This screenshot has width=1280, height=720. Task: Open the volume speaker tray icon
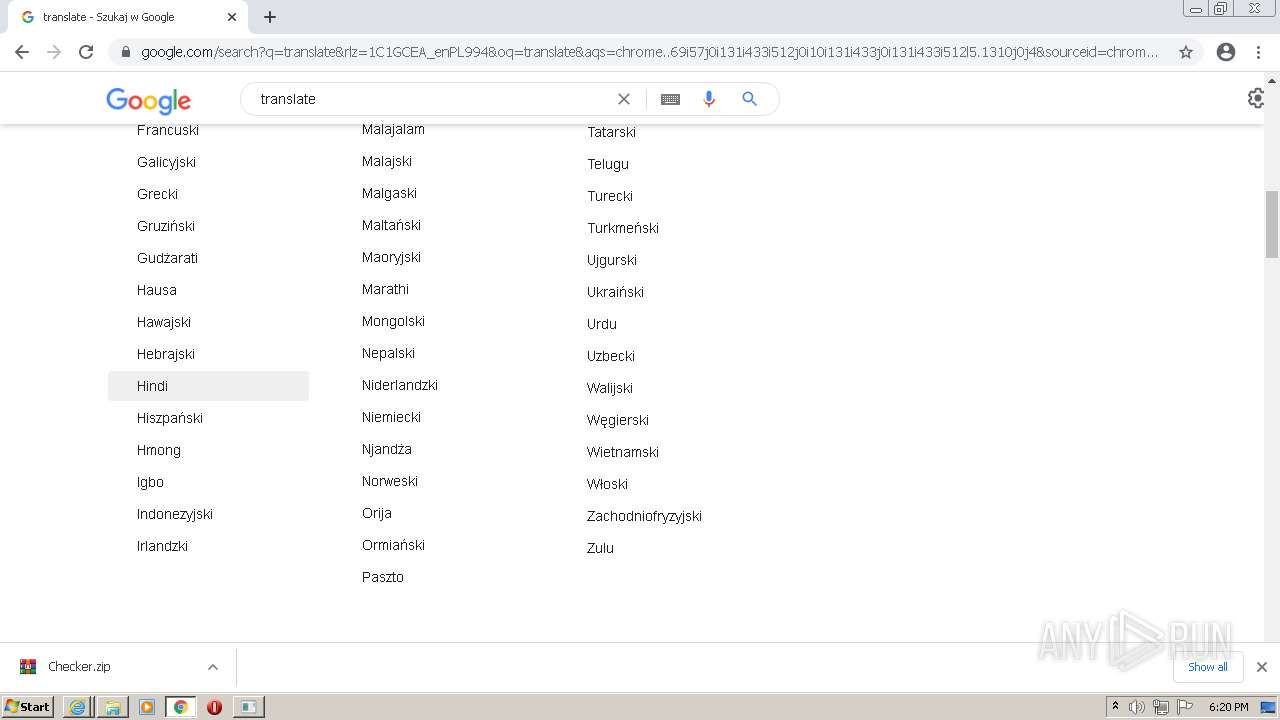coord(1136,707)
